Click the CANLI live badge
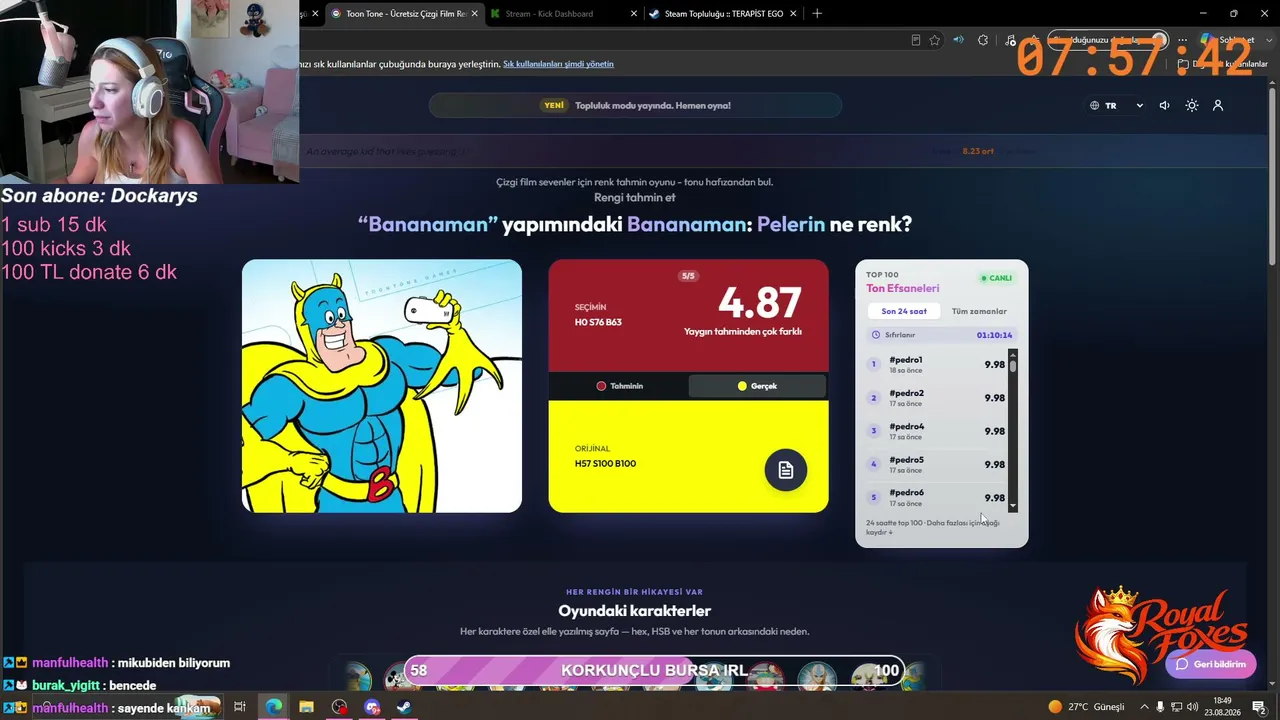 (x=997, y=278)
